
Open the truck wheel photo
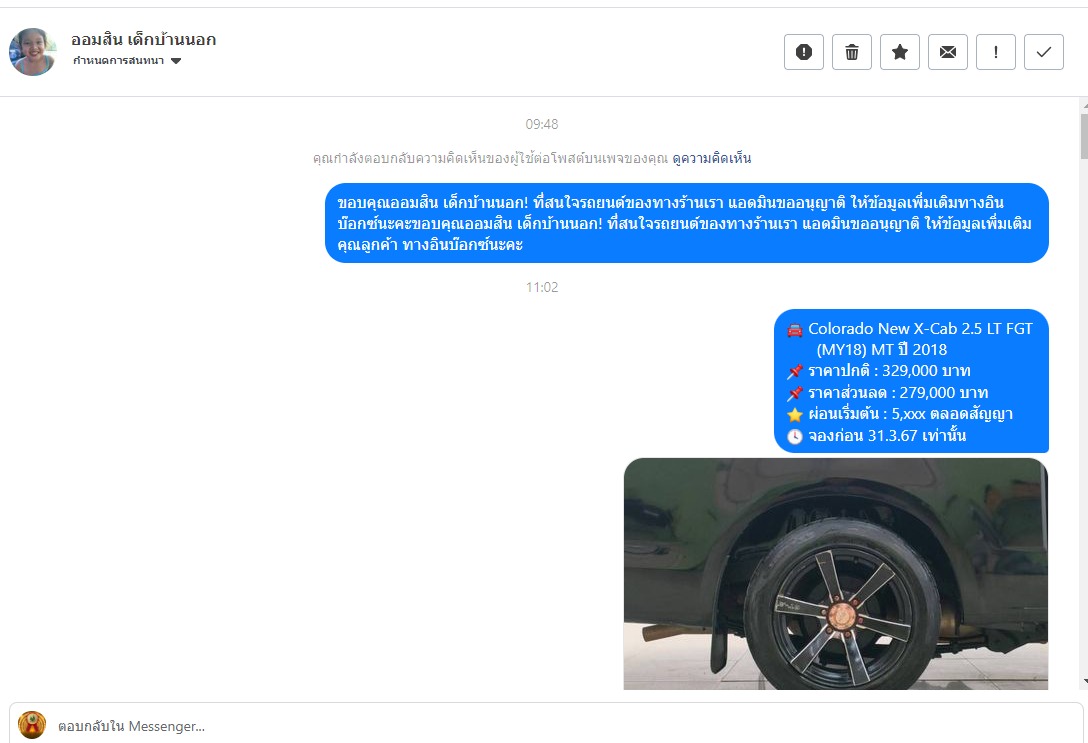[x=835, y=574]
